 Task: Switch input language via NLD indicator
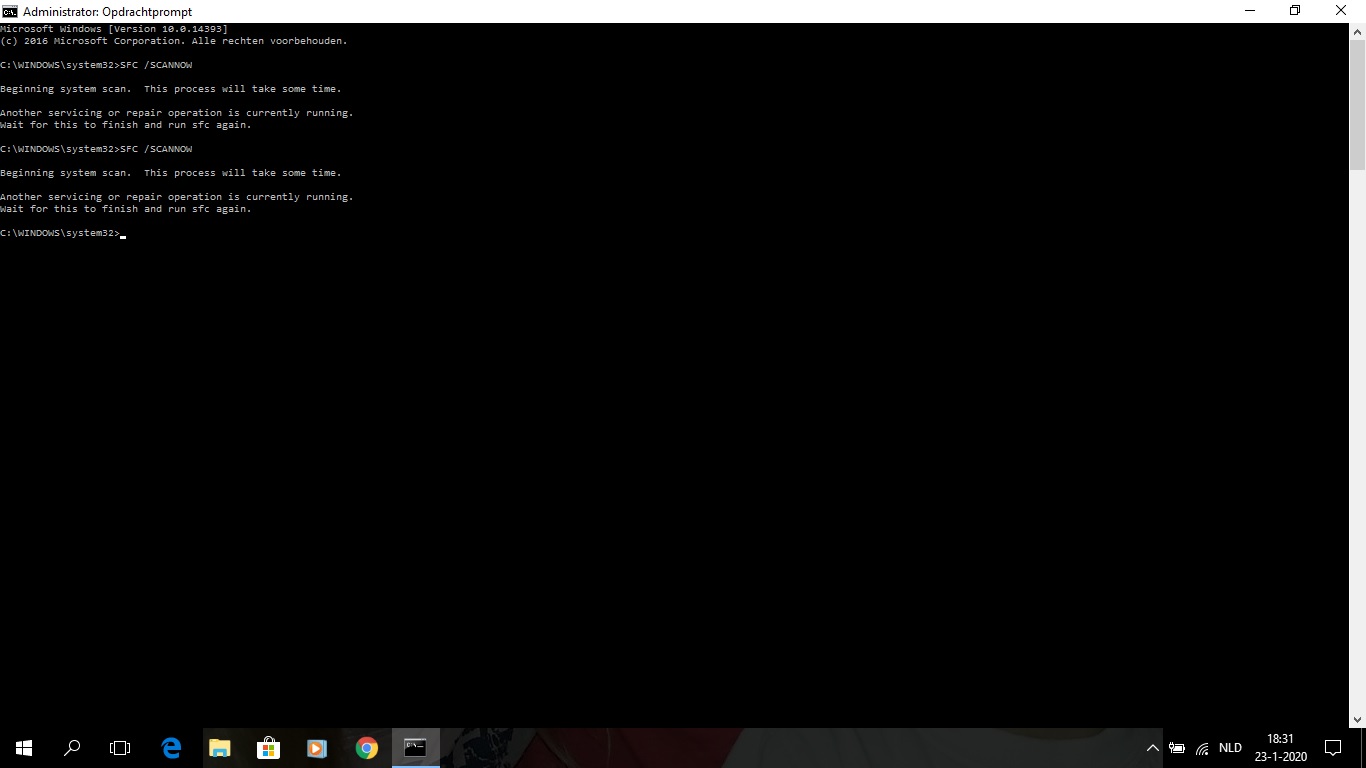click(1230, 748)
